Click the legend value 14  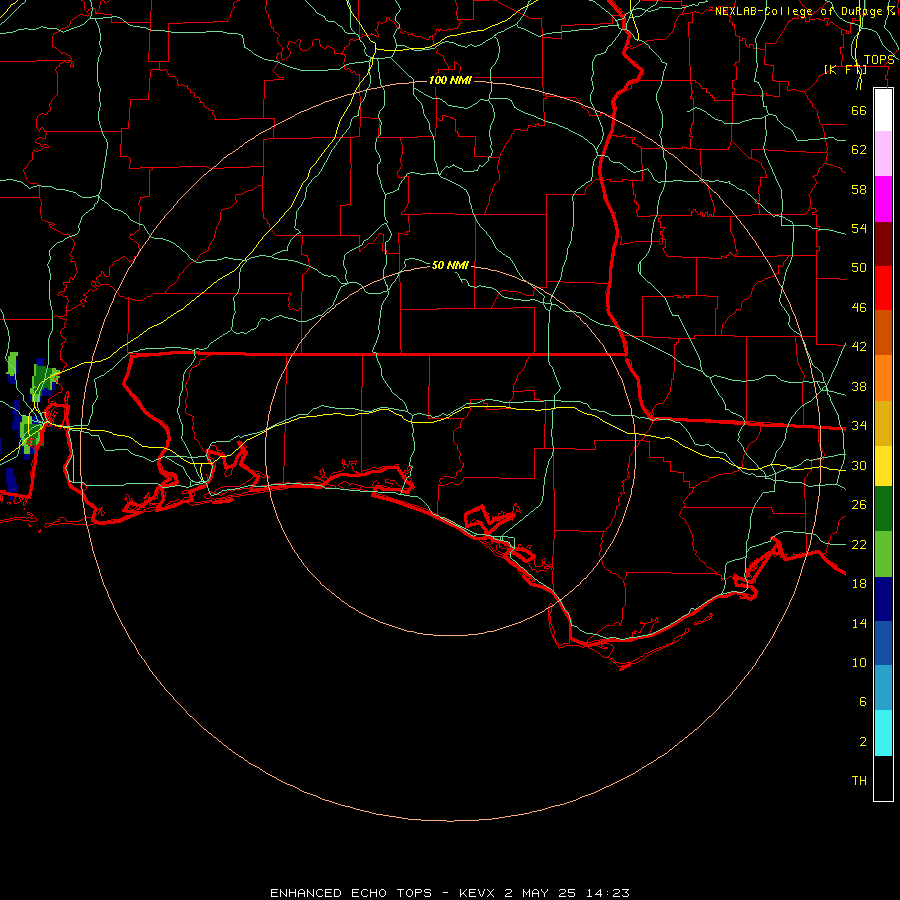(x=859, y=623)
